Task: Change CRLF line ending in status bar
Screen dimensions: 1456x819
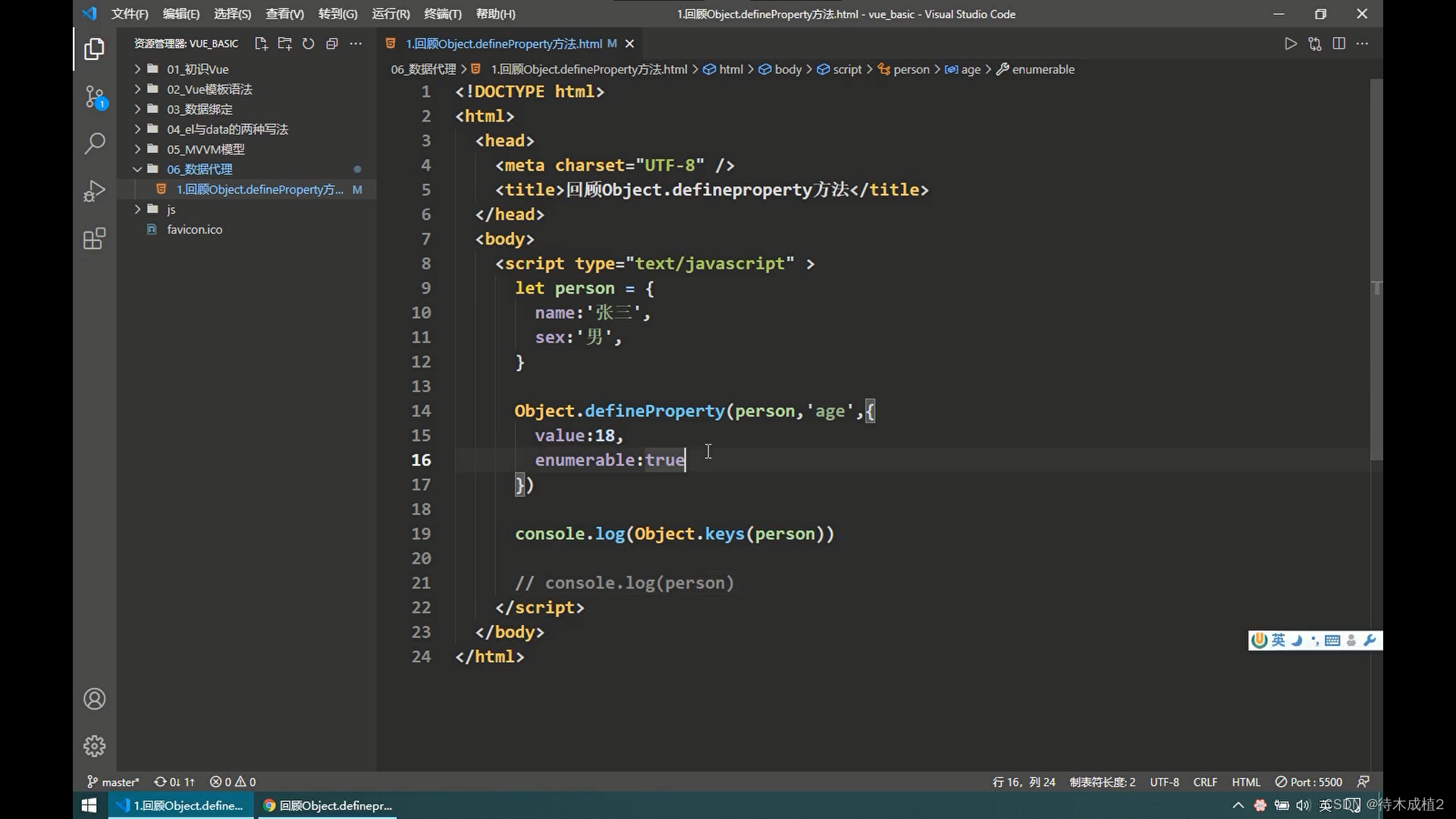Action: (1205, 782)
